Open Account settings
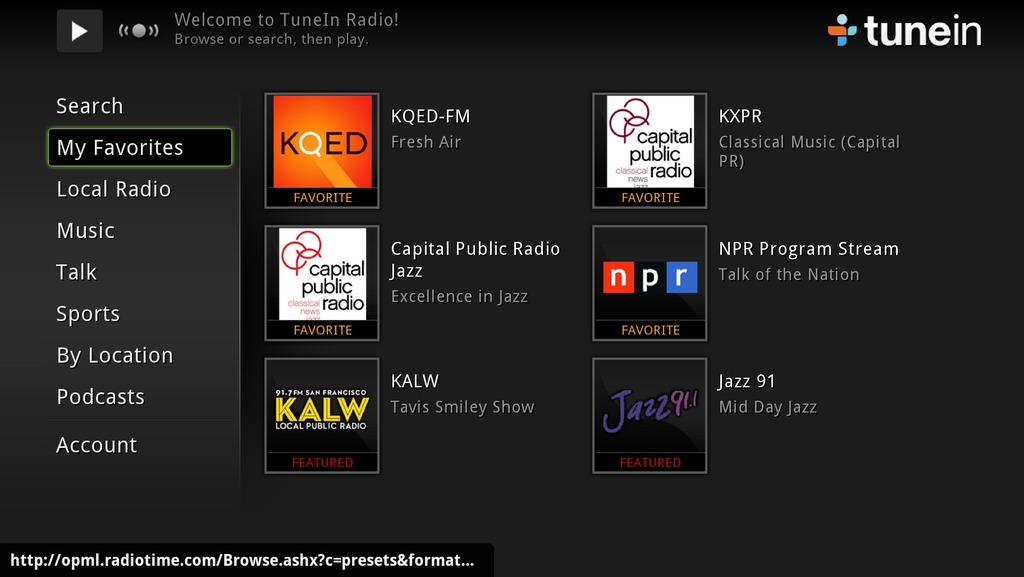1024x577 pixels. click(96, 446)
